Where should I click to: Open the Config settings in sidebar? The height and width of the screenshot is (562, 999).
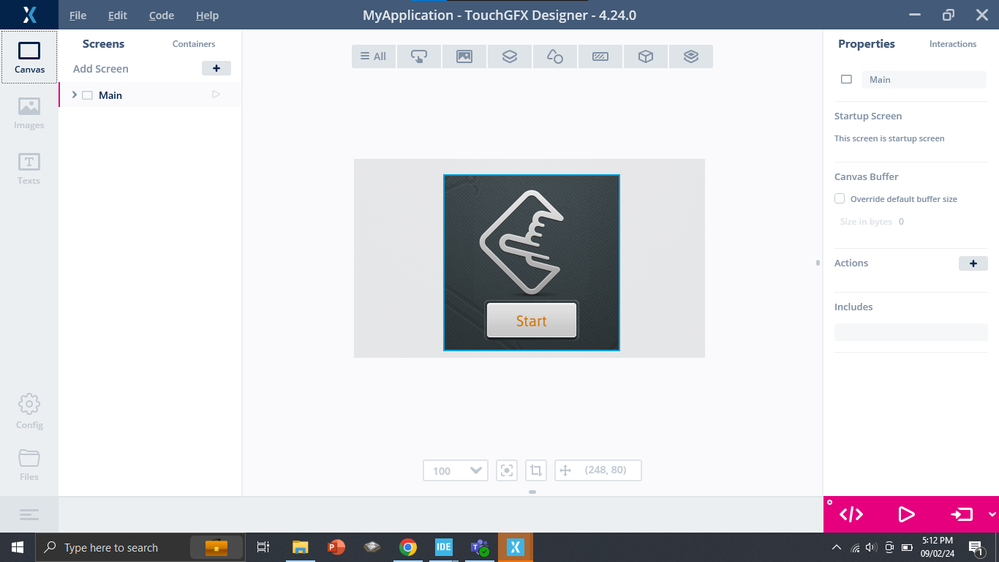pyautogui.click(x=29, y=411)
